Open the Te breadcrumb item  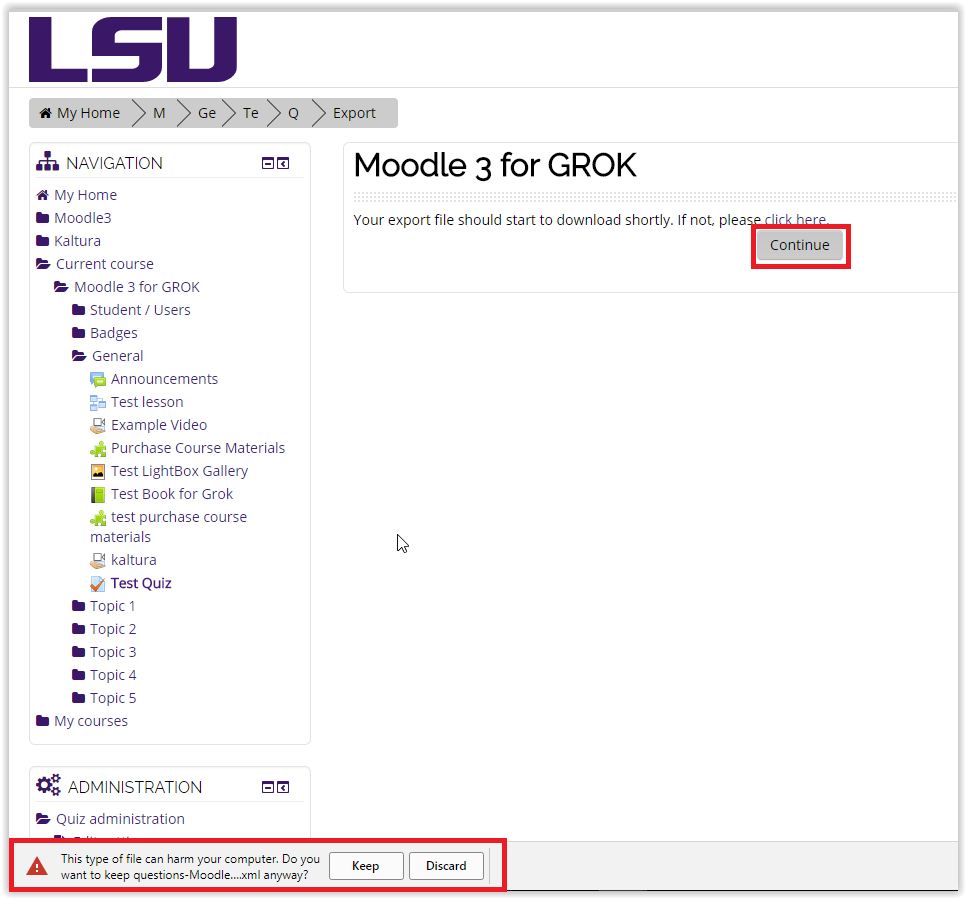pyautogui.click(x=251, y=113)
